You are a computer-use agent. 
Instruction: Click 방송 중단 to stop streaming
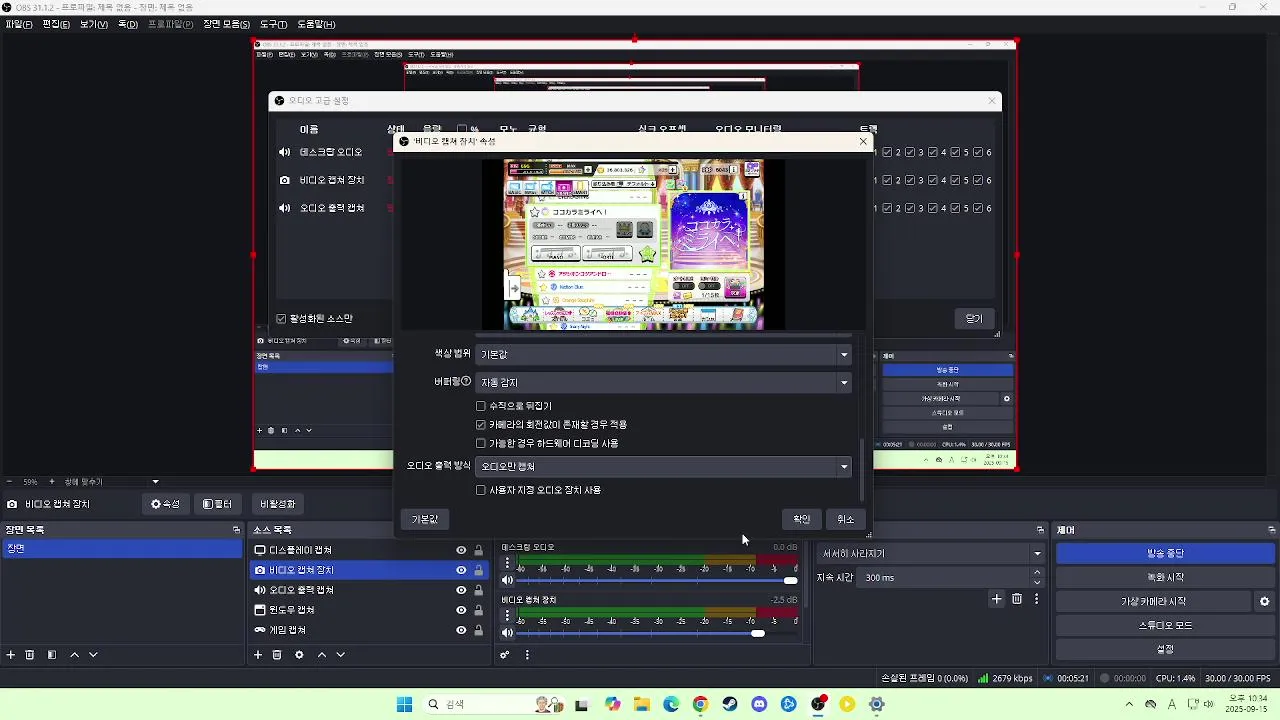pyautogui.click(x=1165, y=553)
